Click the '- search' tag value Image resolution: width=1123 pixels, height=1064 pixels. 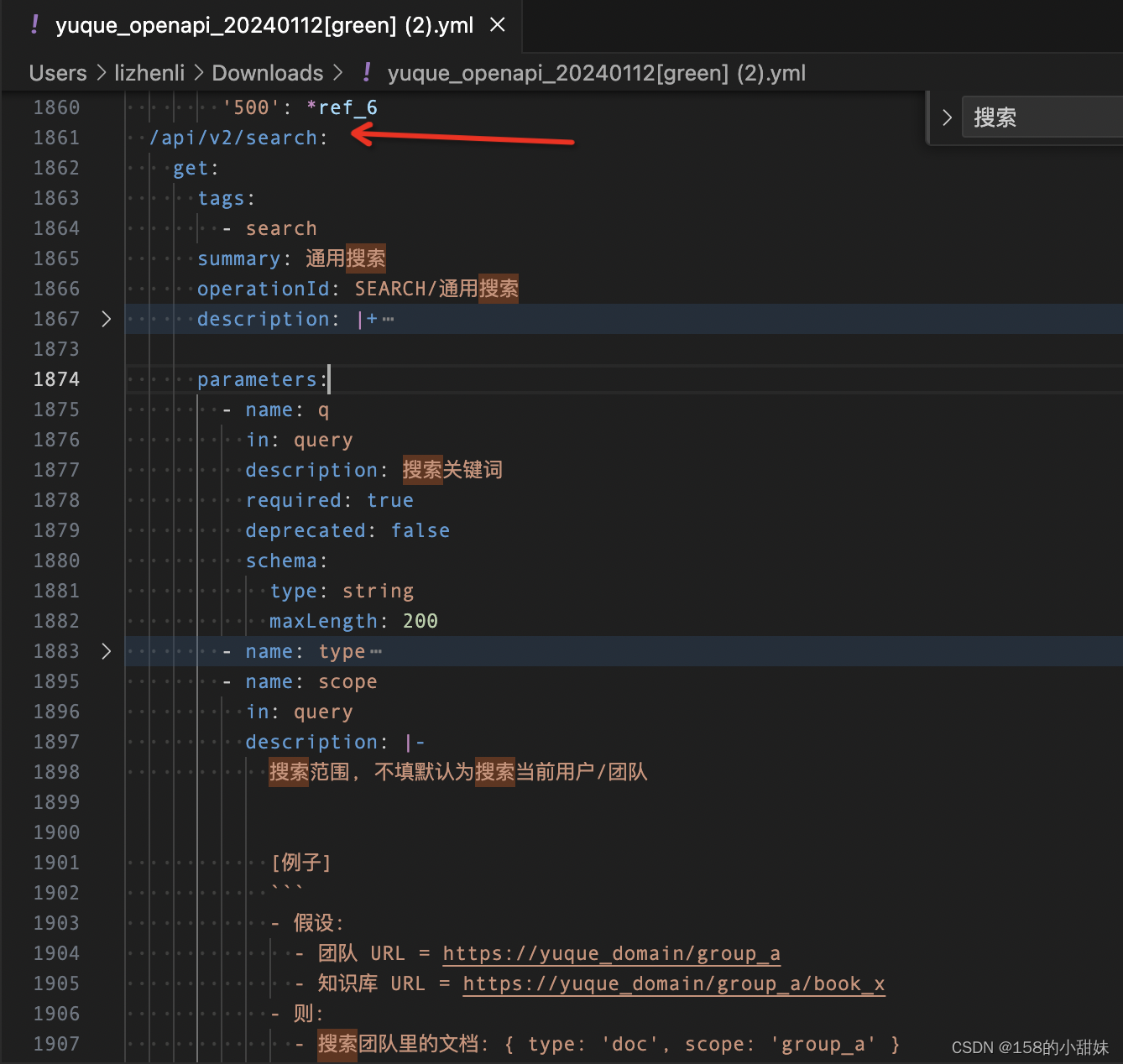click(x=269, y=228)
